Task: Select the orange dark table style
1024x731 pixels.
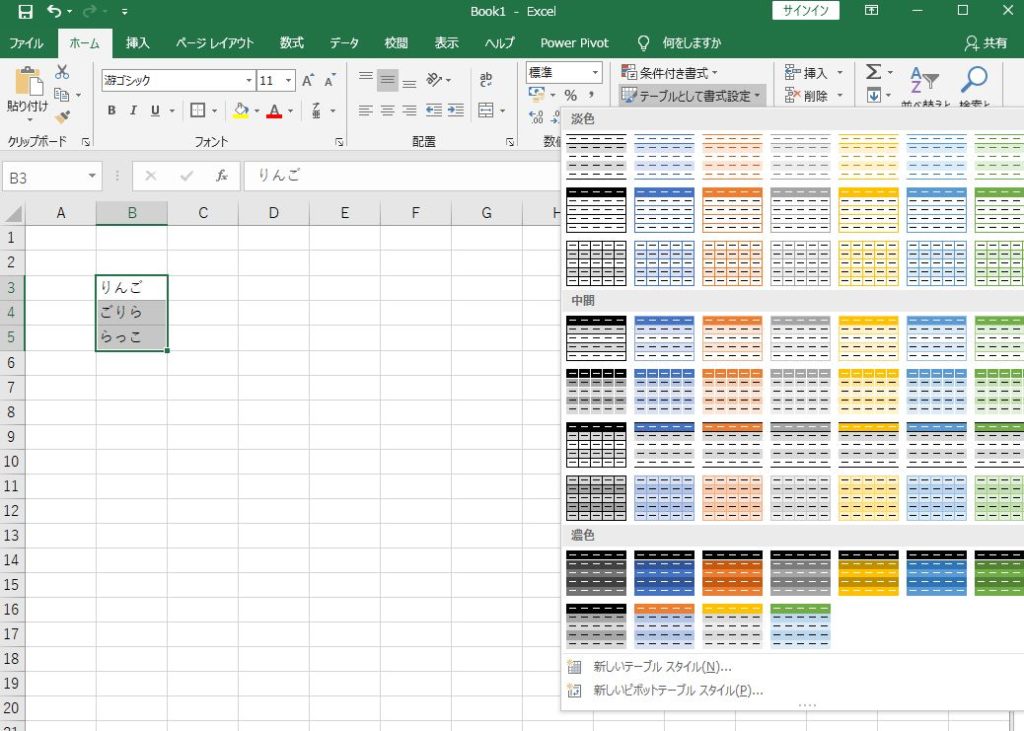Action: (x=732, y=572)
